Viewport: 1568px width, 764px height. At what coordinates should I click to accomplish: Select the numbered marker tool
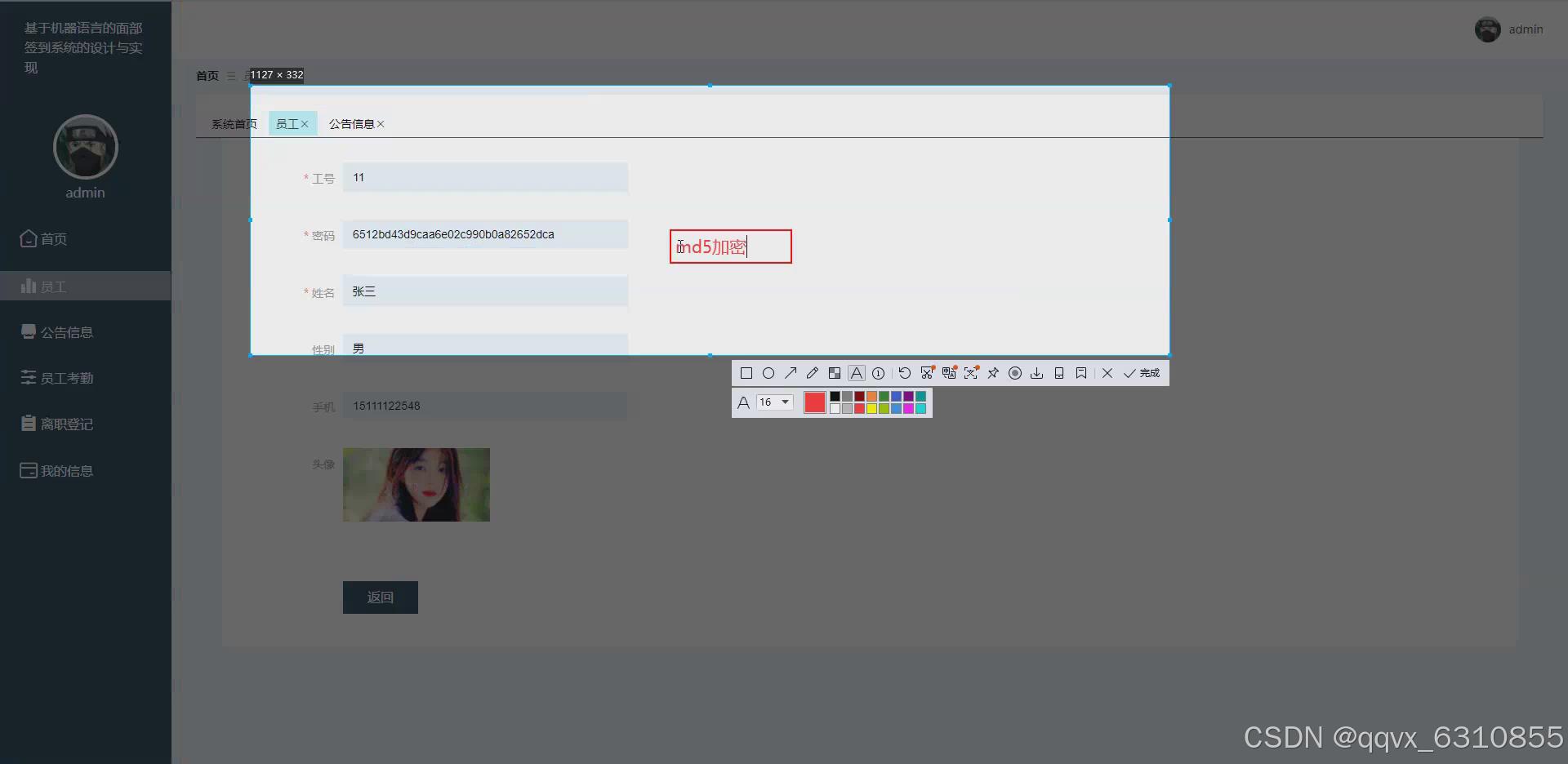[x=879, y=373]
